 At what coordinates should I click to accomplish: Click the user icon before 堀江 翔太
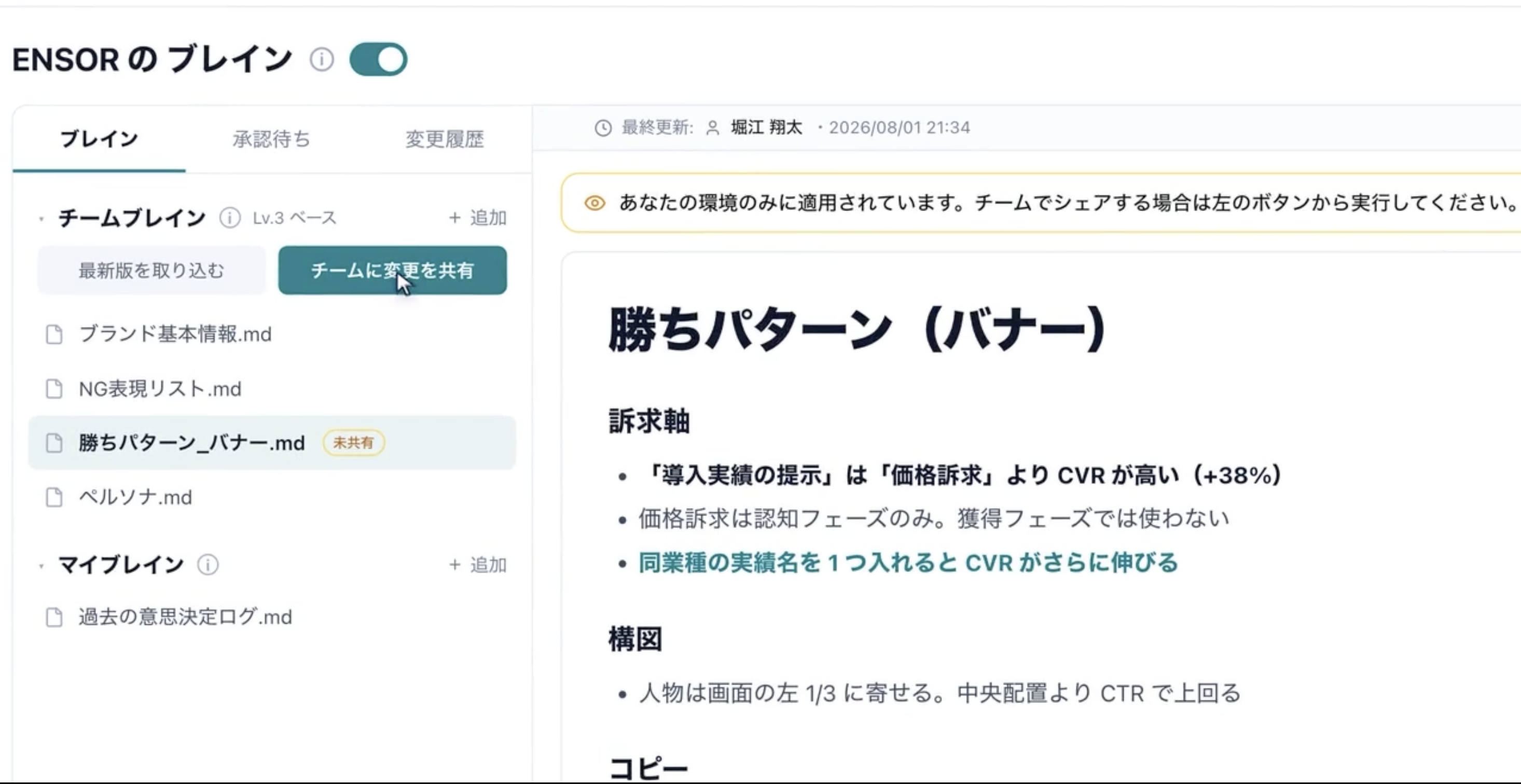[x=713, y=128]
